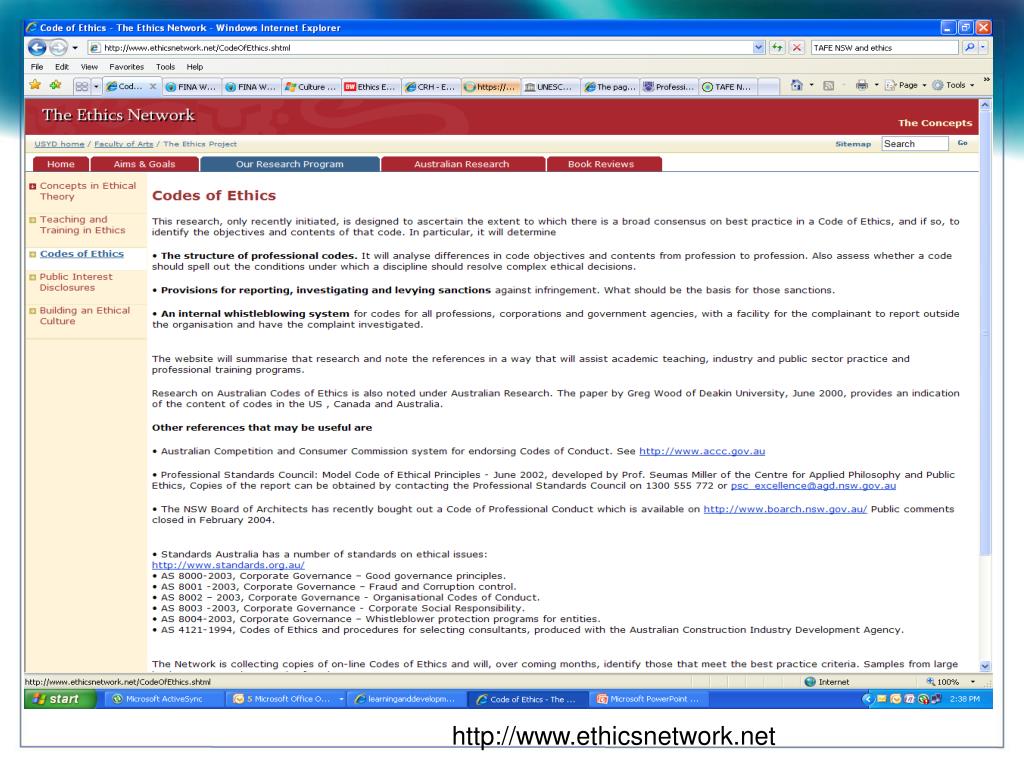Viewport: 1024px width, 768px height.
Task: Open the Home navigation tab
Action: pos(61,164)
